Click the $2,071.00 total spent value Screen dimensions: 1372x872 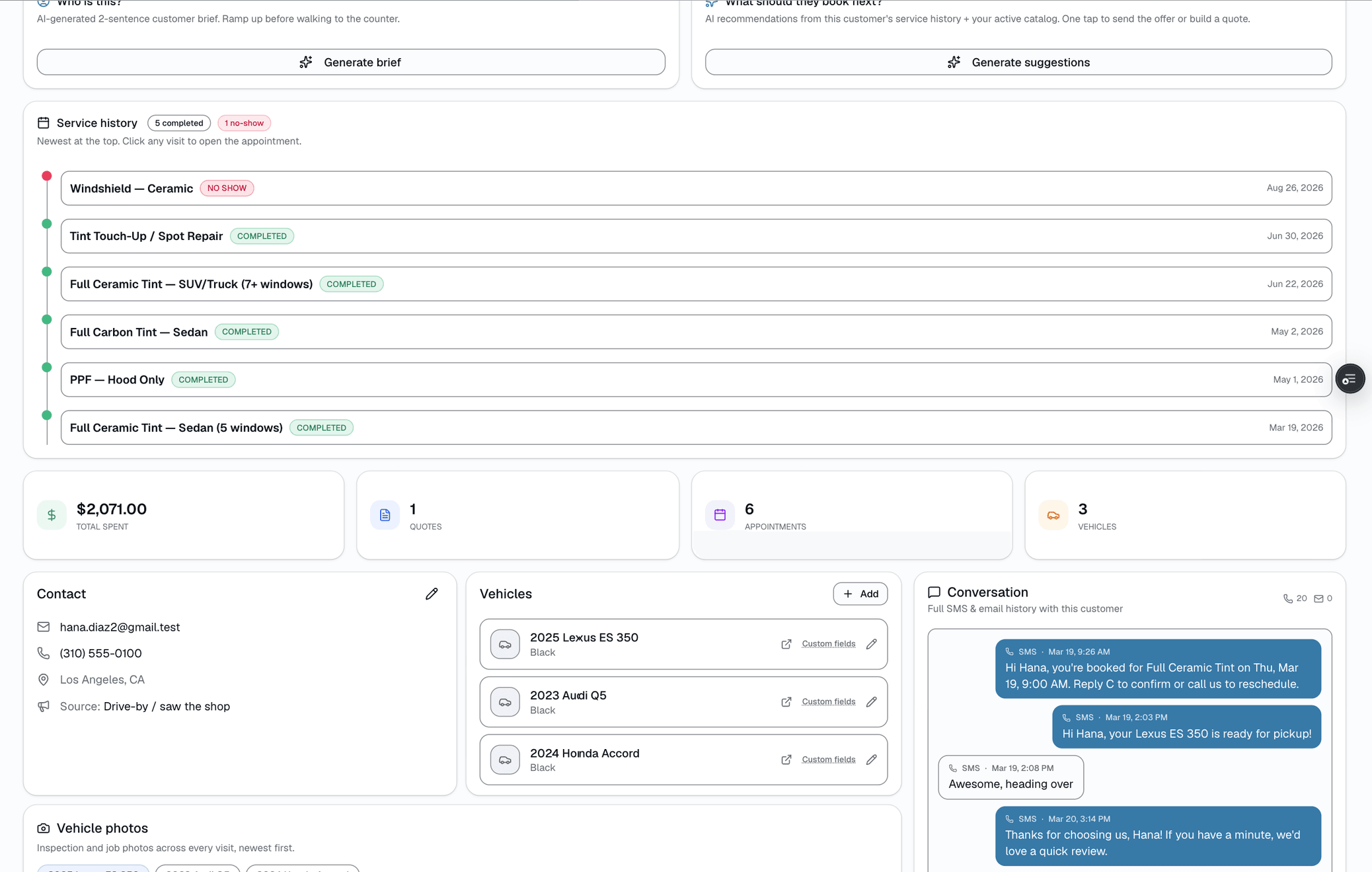(112, 509)
